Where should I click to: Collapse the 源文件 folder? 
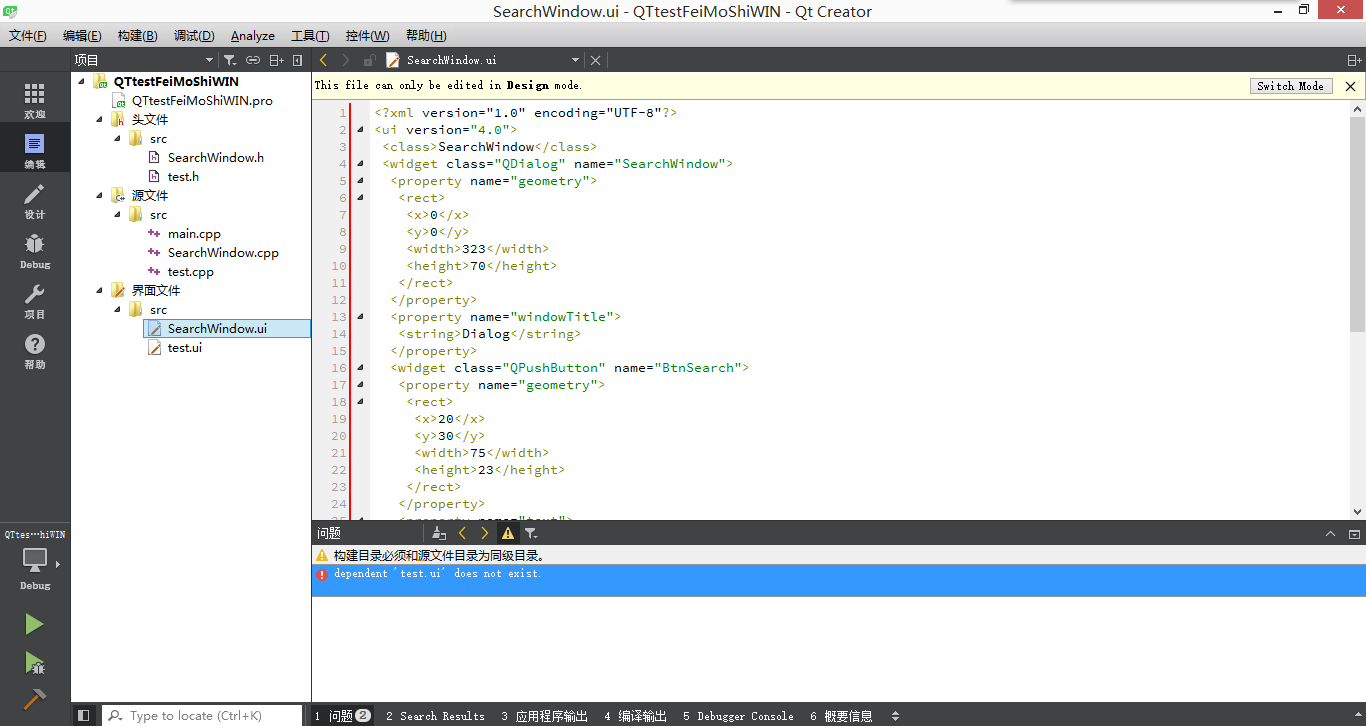click(x=100, y=196)
